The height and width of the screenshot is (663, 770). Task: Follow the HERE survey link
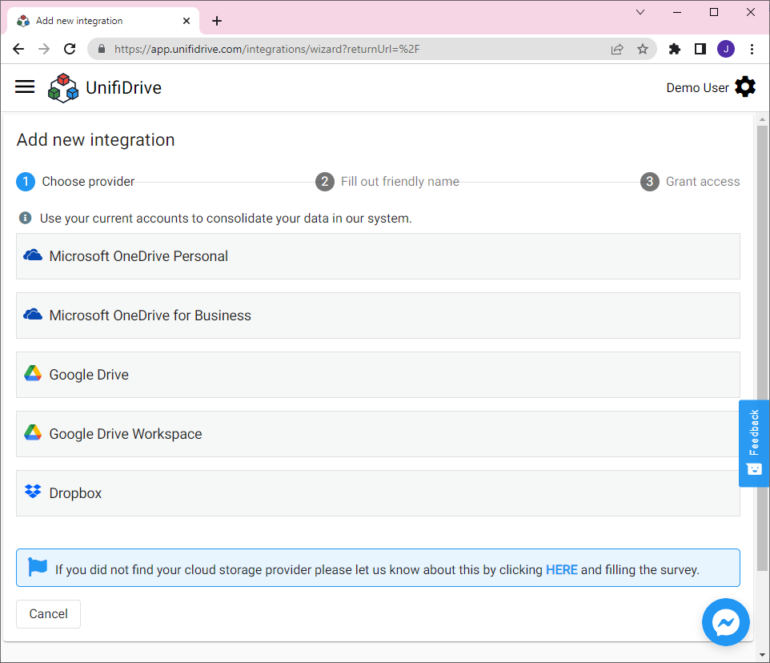[x=561, y=570]
